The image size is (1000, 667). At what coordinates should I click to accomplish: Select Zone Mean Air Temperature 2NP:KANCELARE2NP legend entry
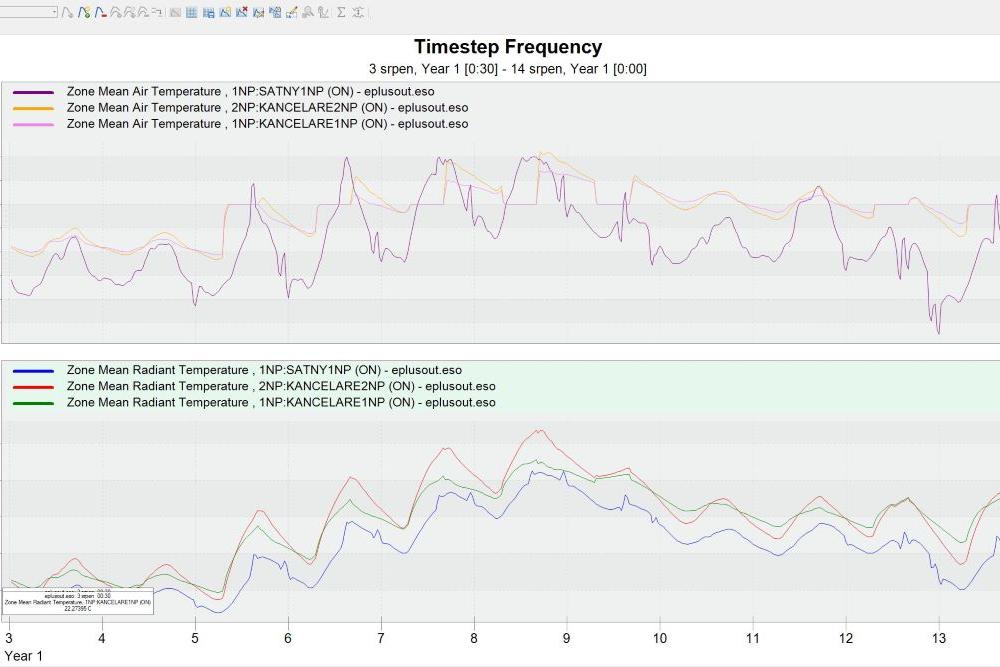click(x=267, y=108)
